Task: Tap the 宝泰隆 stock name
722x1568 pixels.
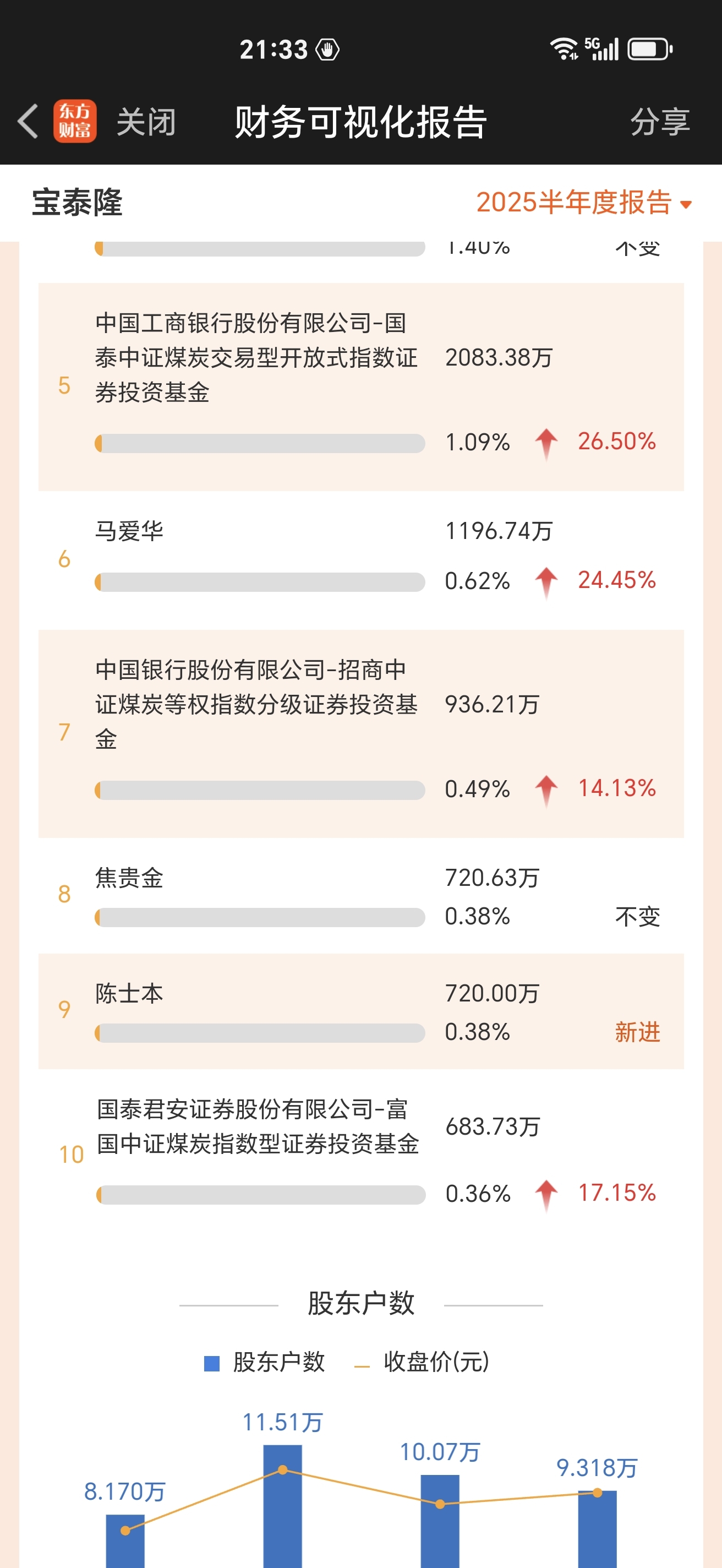Action: point(77,203)
